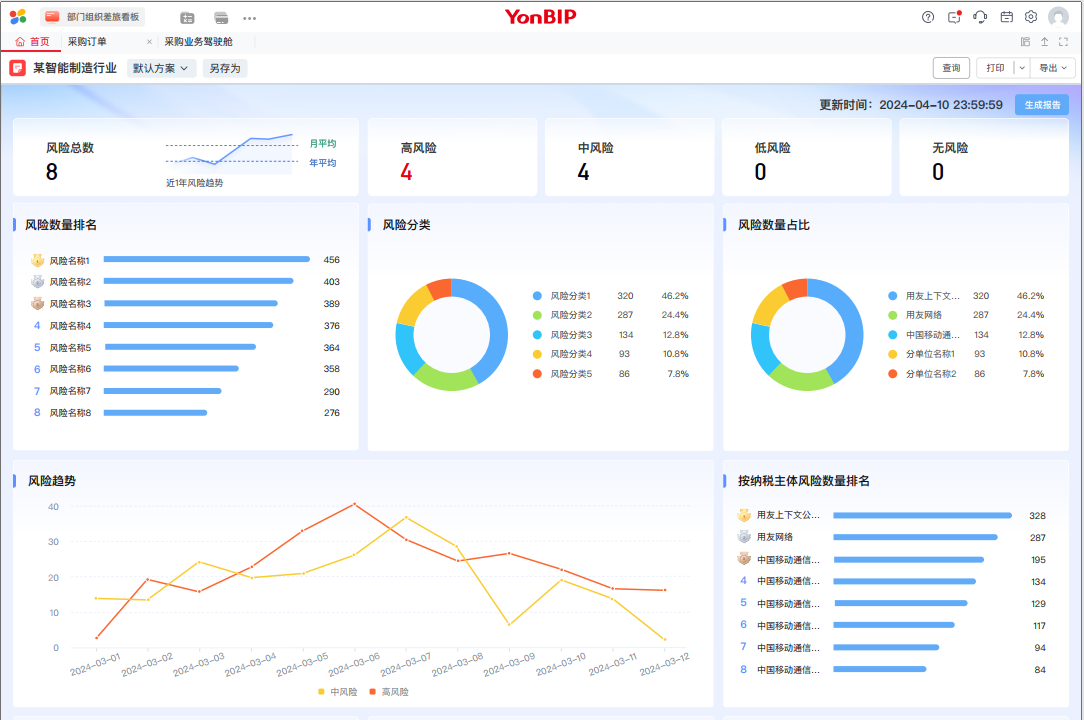Open the message notifications icon

click(954, 17)
